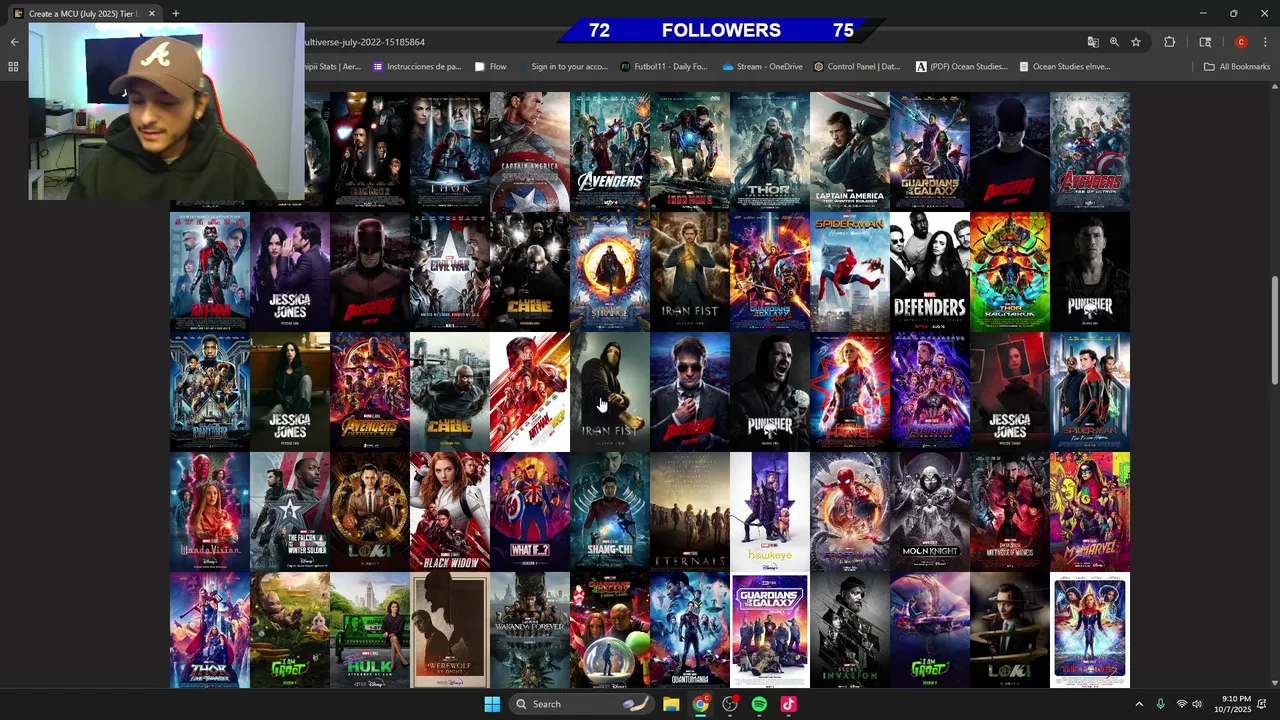The image size is (1280, 720).
Task: Select the Captain Marvel poster
Action: pyautogui.click(x=850, y=392)
